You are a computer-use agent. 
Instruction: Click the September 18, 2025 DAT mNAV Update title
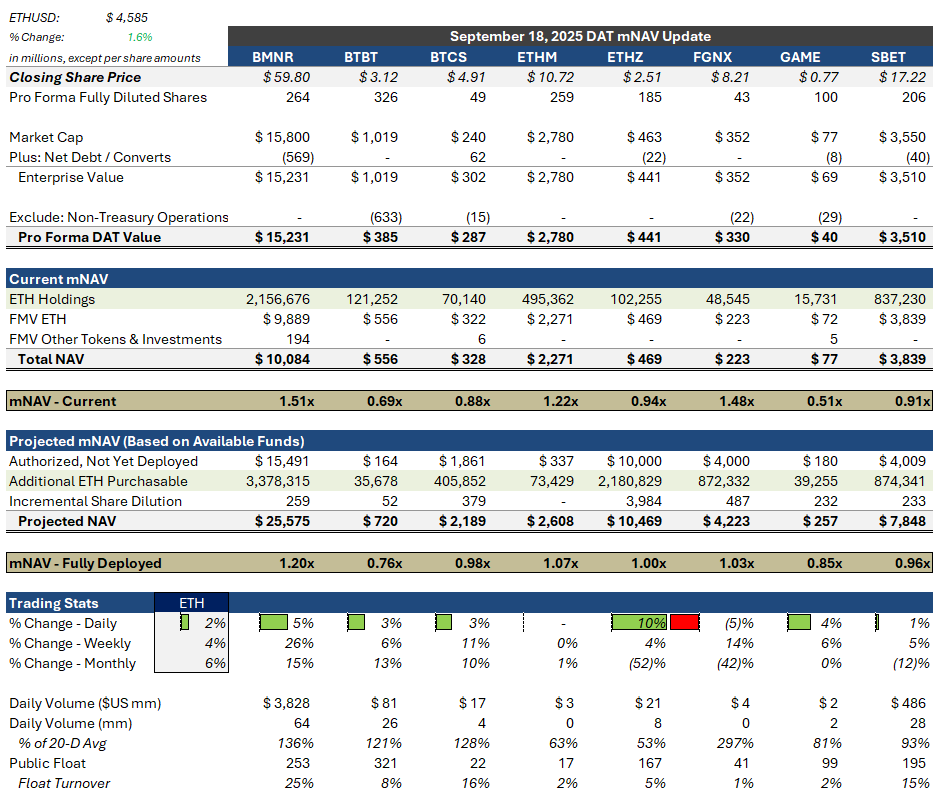point(580,36)
